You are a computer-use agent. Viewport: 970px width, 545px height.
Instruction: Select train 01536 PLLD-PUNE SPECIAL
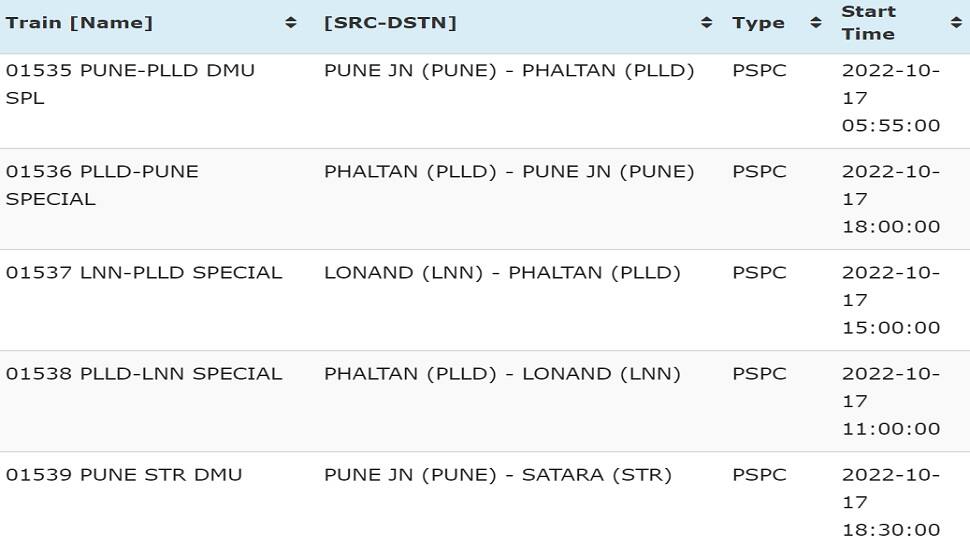(x=102, y=185)
